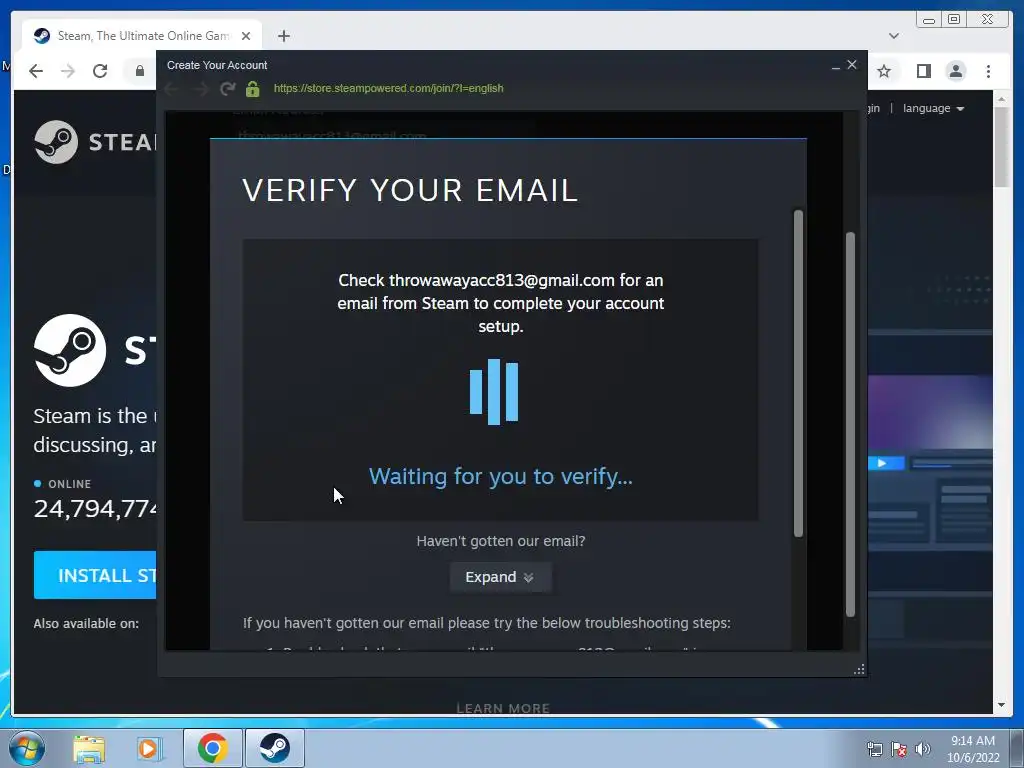Go forward in Steam window navigation
1024x768 pixels.
click(200, 88)
